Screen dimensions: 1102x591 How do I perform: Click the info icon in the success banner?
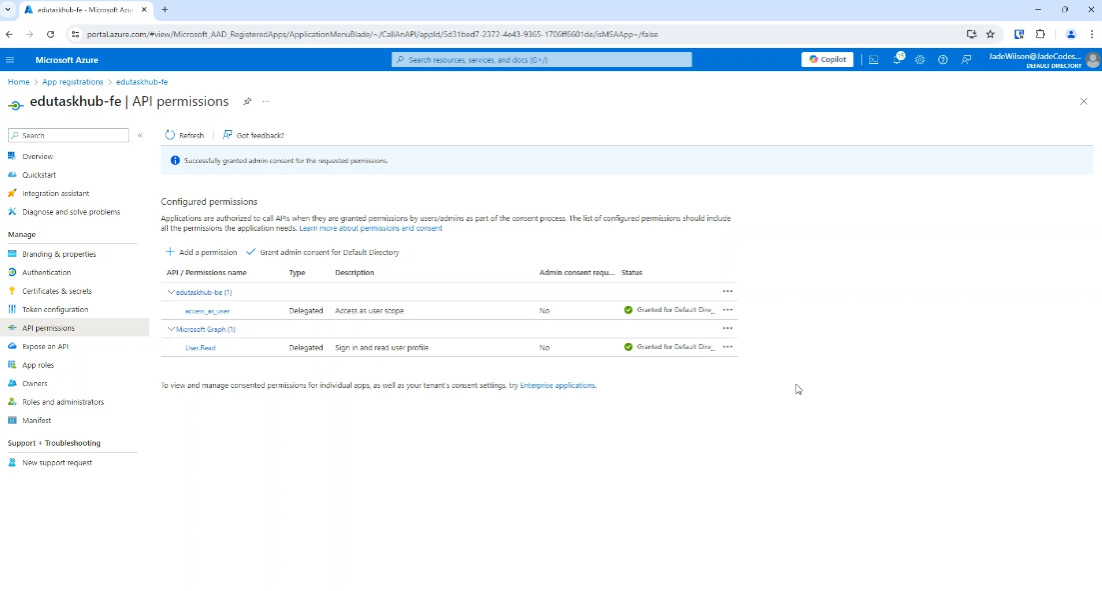[175, 160]
